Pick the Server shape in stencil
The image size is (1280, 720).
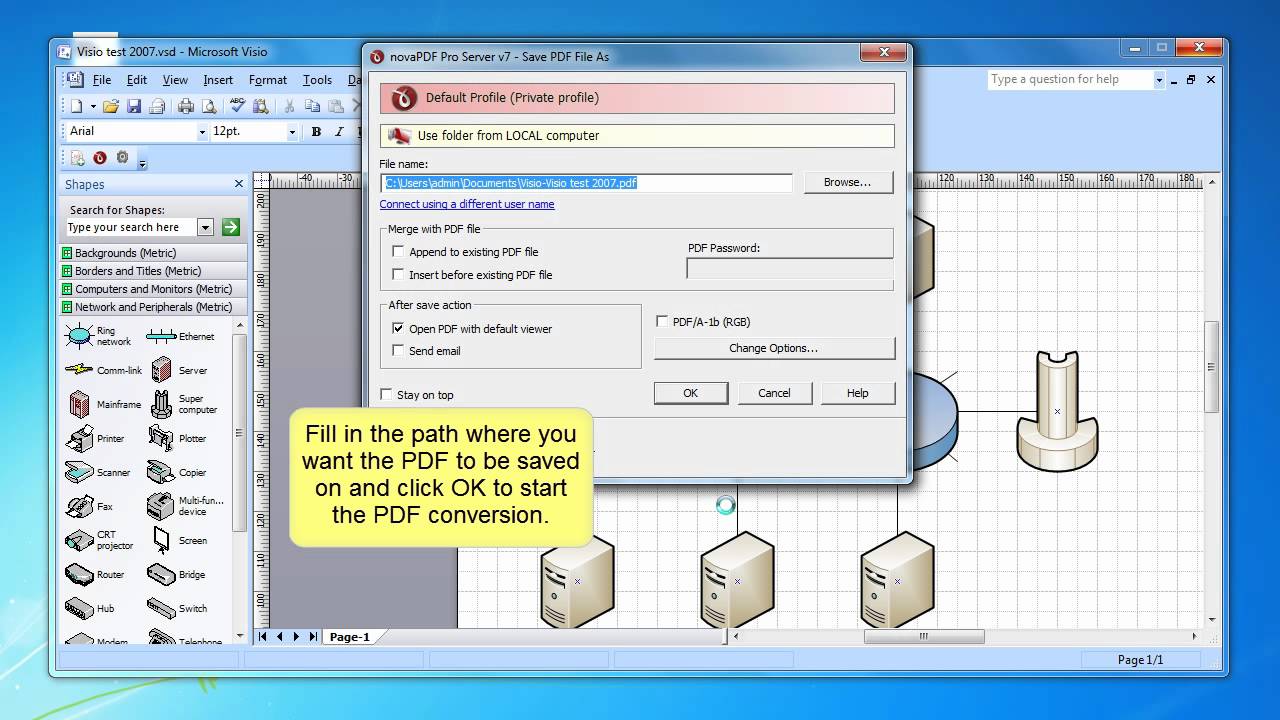point(178,370)
